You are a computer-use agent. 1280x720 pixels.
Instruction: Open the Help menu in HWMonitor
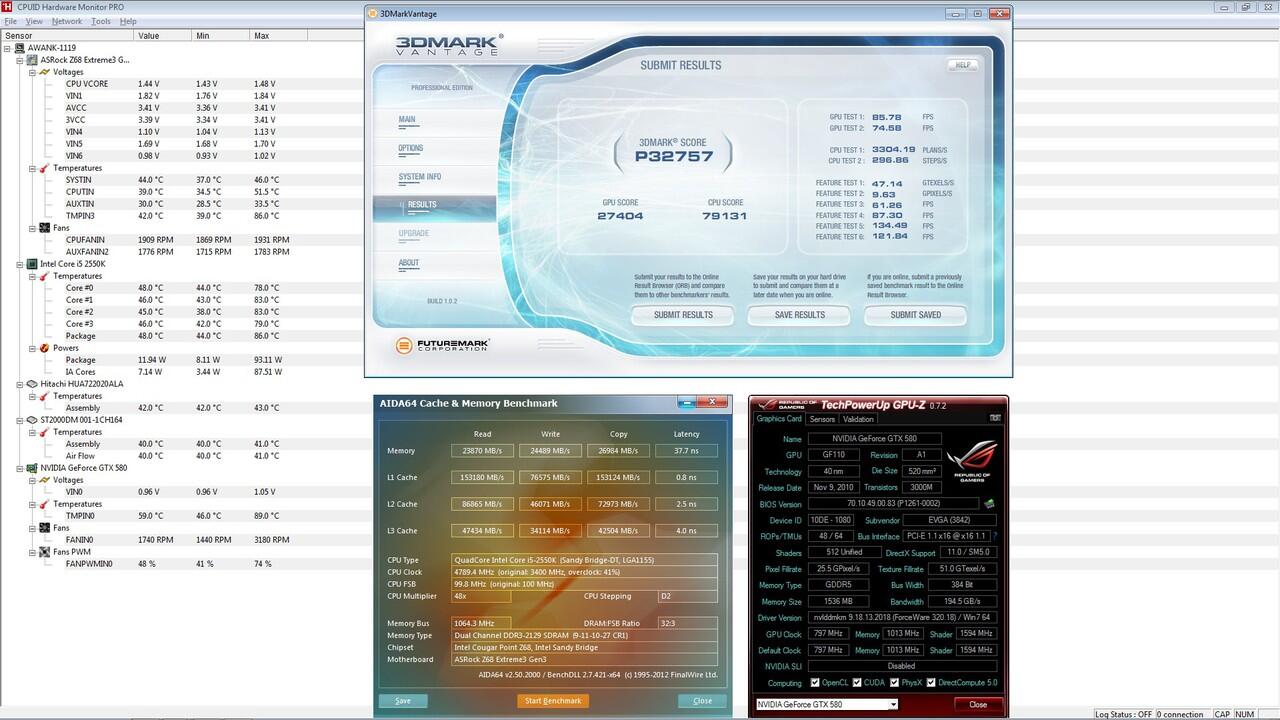click(x=128, y=21)
